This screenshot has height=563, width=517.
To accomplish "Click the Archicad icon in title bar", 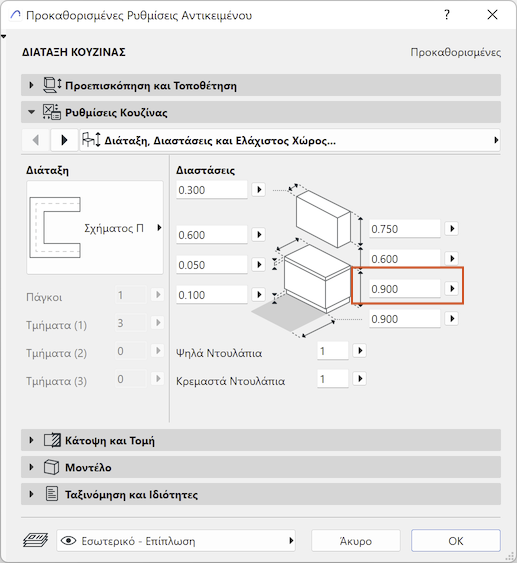I will pyautogui.click(x=15, y=15).
